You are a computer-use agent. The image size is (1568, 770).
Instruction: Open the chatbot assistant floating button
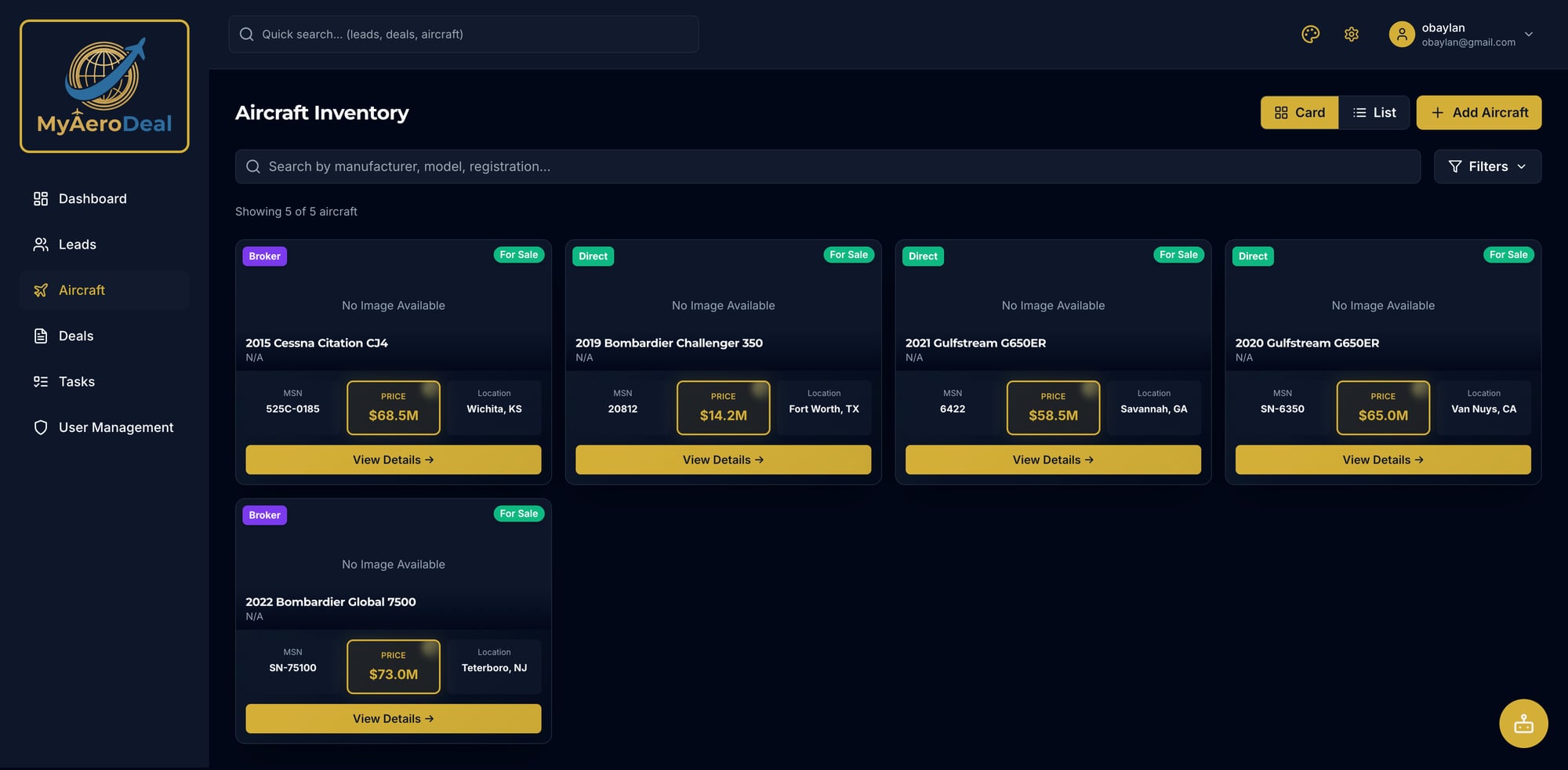pyautogui.click(x=1523, y=723)
